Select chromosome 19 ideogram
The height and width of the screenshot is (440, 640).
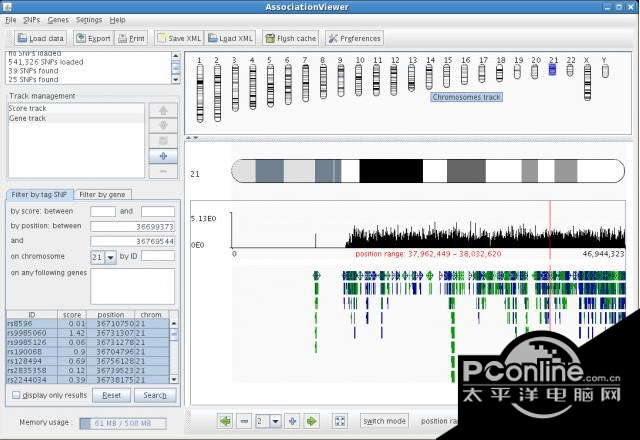click(517, 72)
